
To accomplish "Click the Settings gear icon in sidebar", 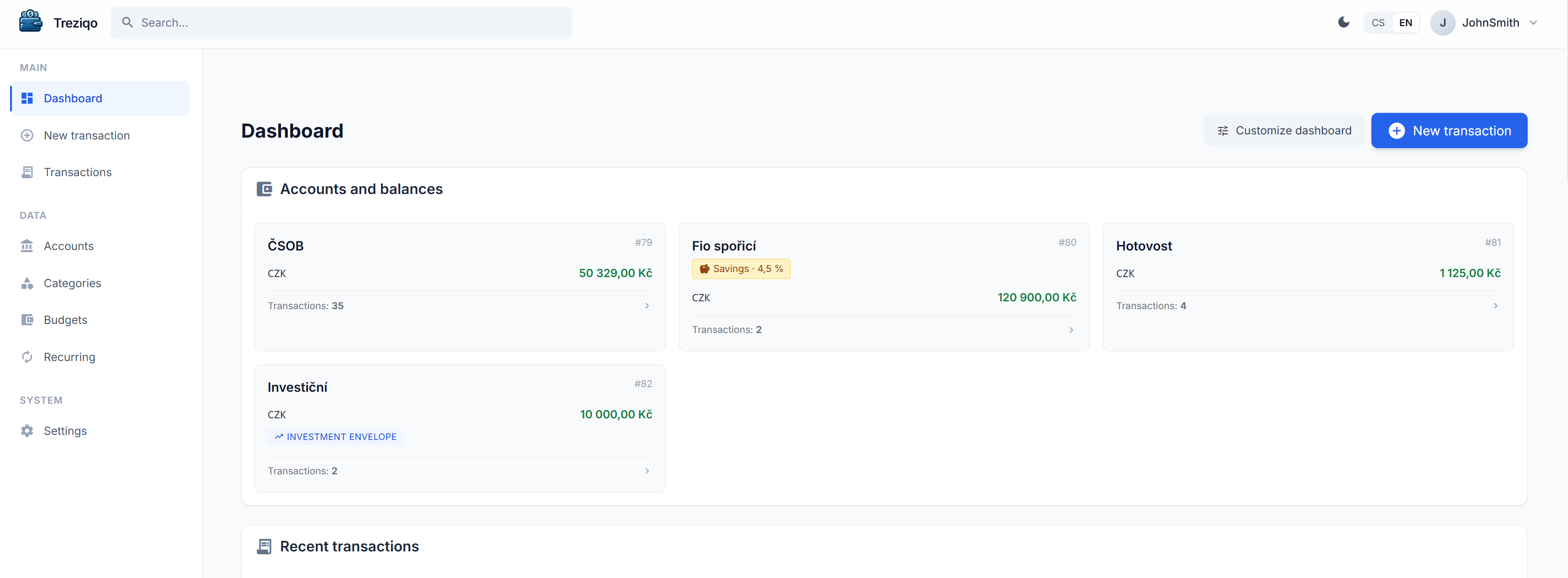I will coord(28,431).
